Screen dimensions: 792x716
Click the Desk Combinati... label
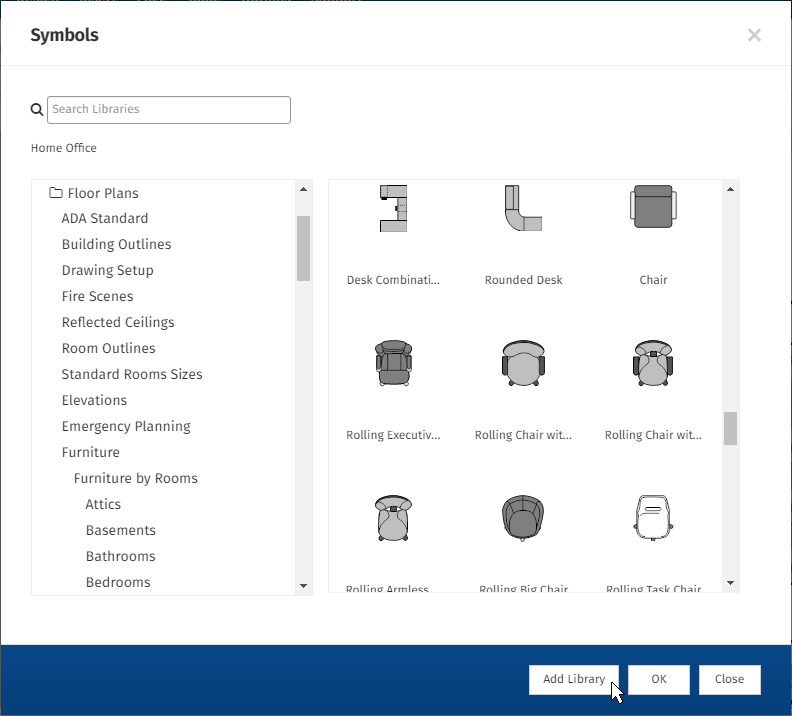coord(393,280)
